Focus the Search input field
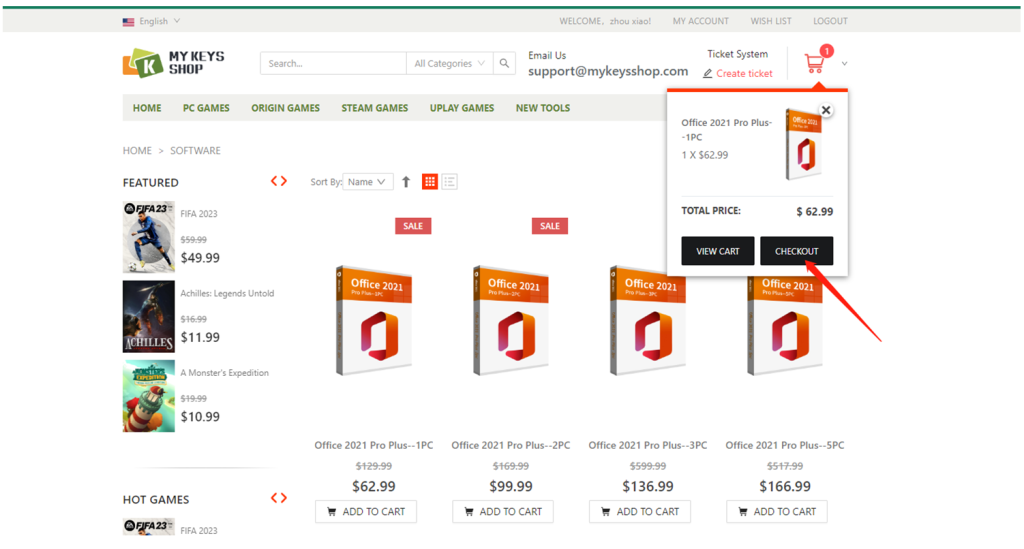The width and height of the screenshot is (1024, 549). (x=333, y=63)
